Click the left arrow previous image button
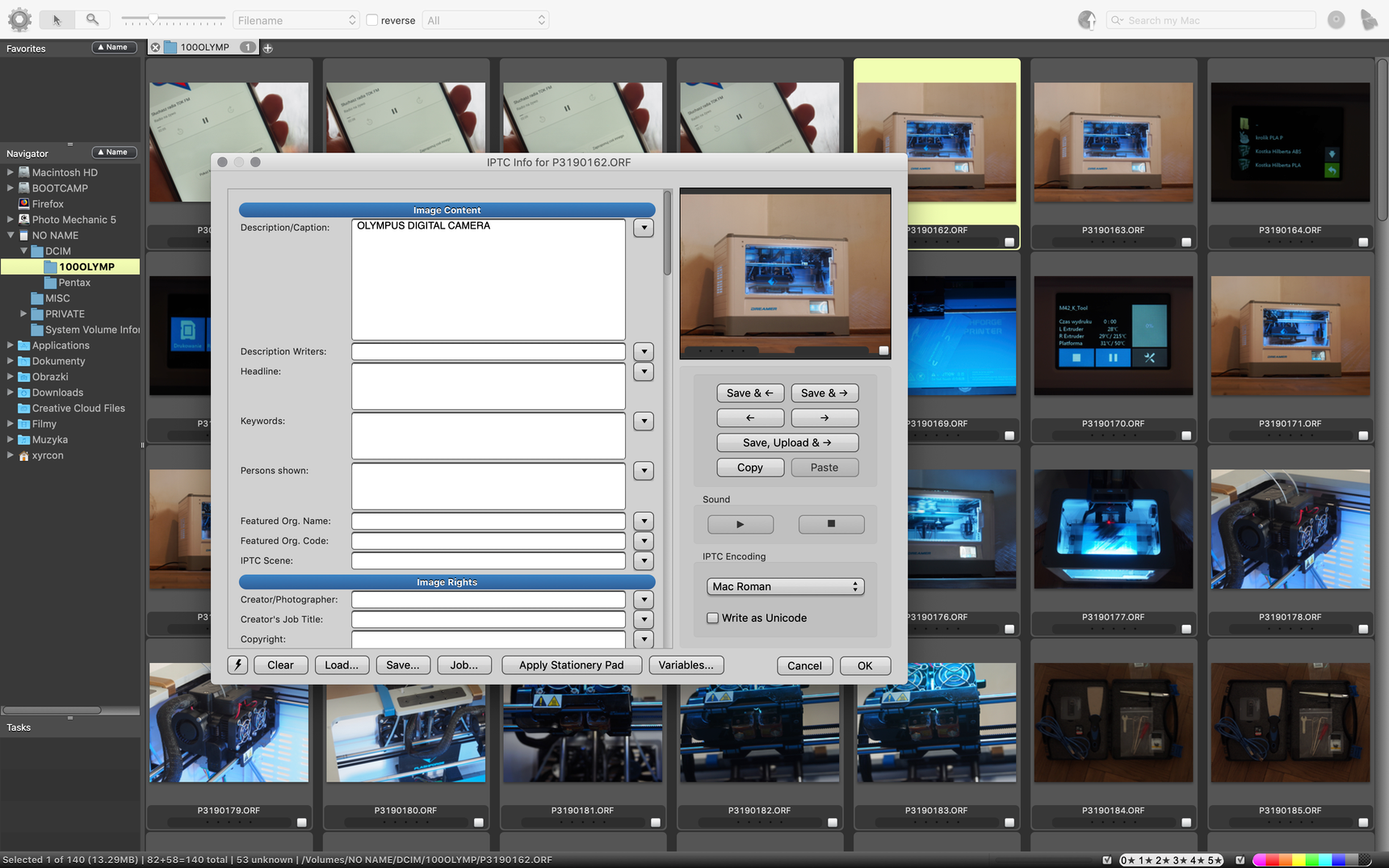1389x868 pixels. [x=750, y=418]
